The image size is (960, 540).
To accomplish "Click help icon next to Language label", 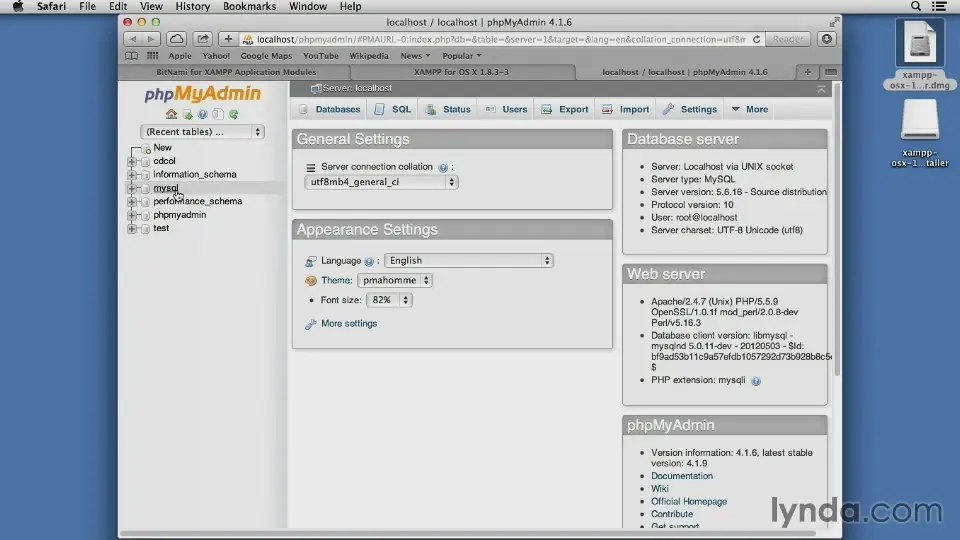I will (x=369, y=261).
